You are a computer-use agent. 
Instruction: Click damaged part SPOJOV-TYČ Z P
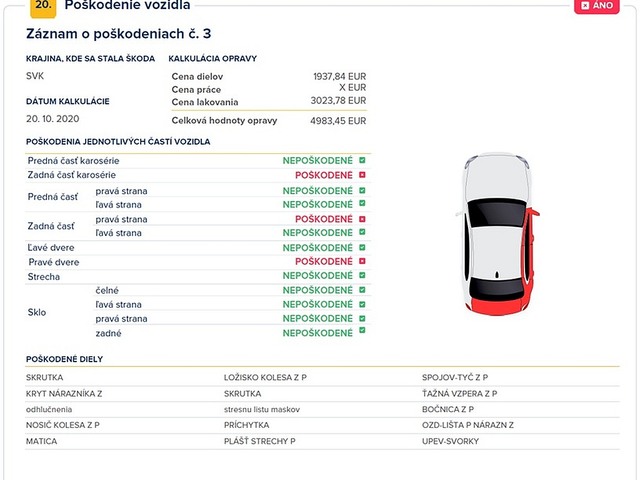[x=455, y=378]
